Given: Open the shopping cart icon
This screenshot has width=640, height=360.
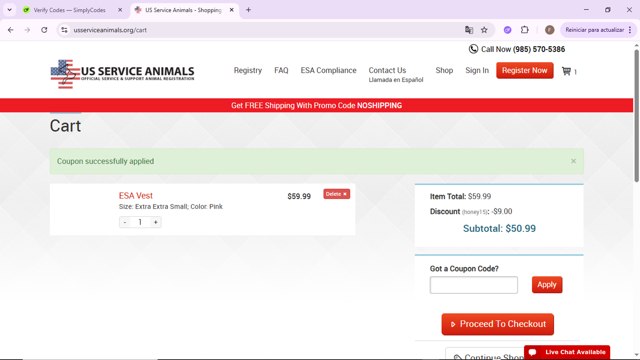Looking at the screenshot, I should click(567, 71).
